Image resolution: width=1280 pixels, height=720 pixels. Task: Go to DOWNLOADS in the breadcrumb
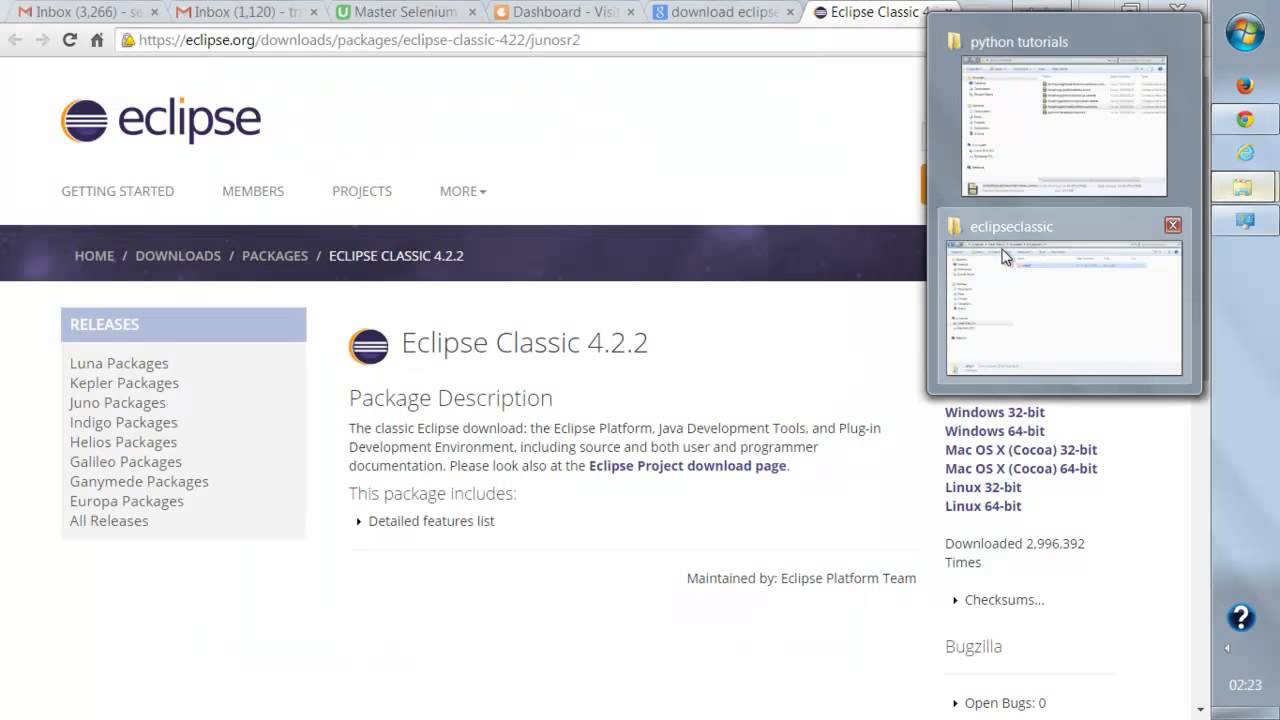point(178,256)
